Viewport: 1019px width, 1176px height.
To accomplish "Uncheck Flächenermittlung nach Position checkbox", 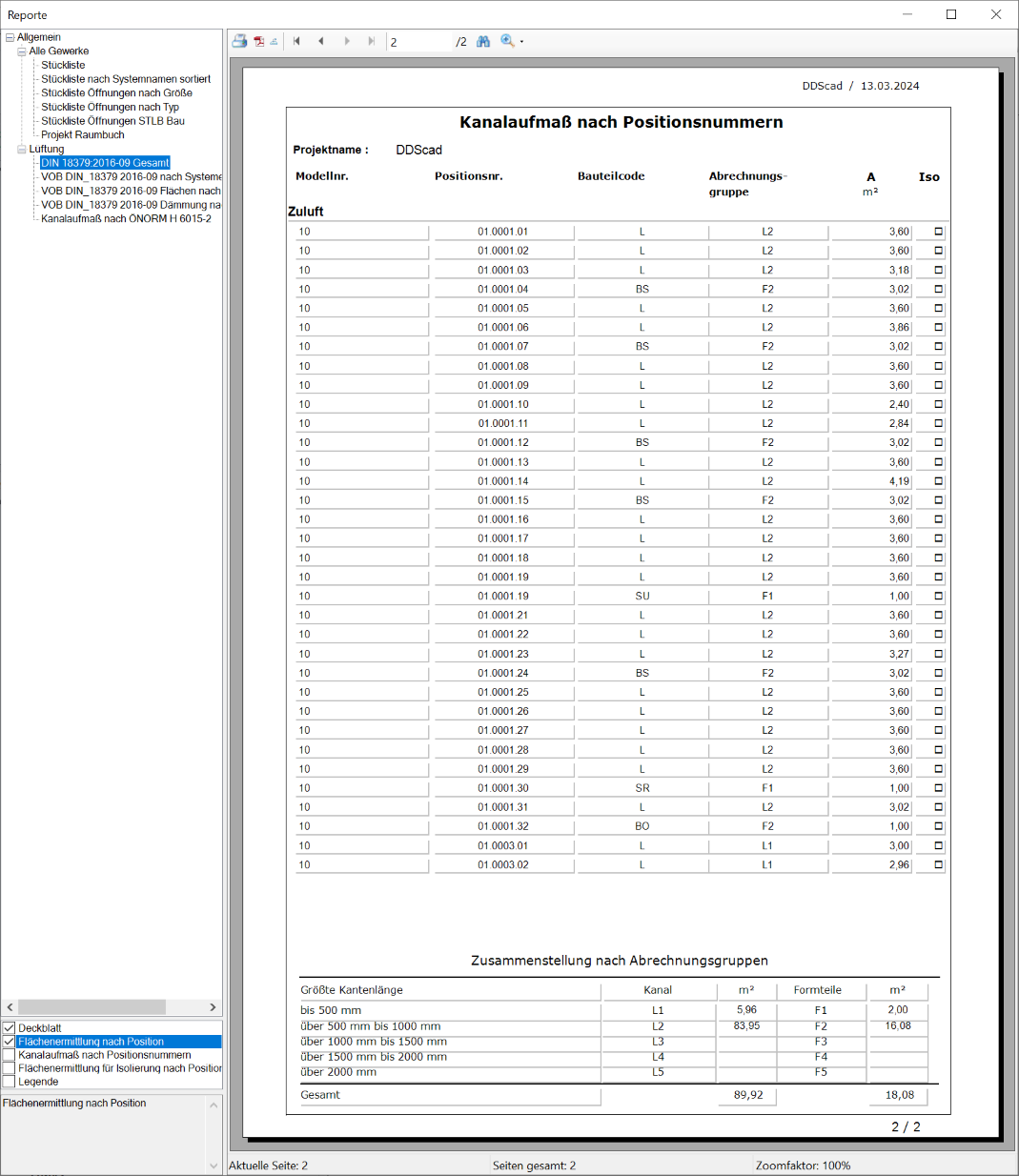I will coord(9,1042).
